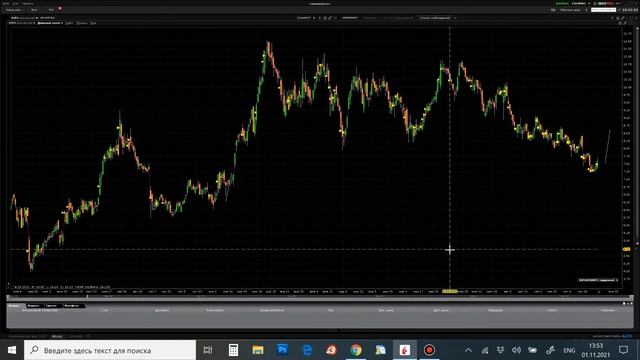Viewport: 640px width, 360px height.
Task: Open the label dropdown at chart bottom-right corner
Action: pyautogui.click(x=598, y=280)
